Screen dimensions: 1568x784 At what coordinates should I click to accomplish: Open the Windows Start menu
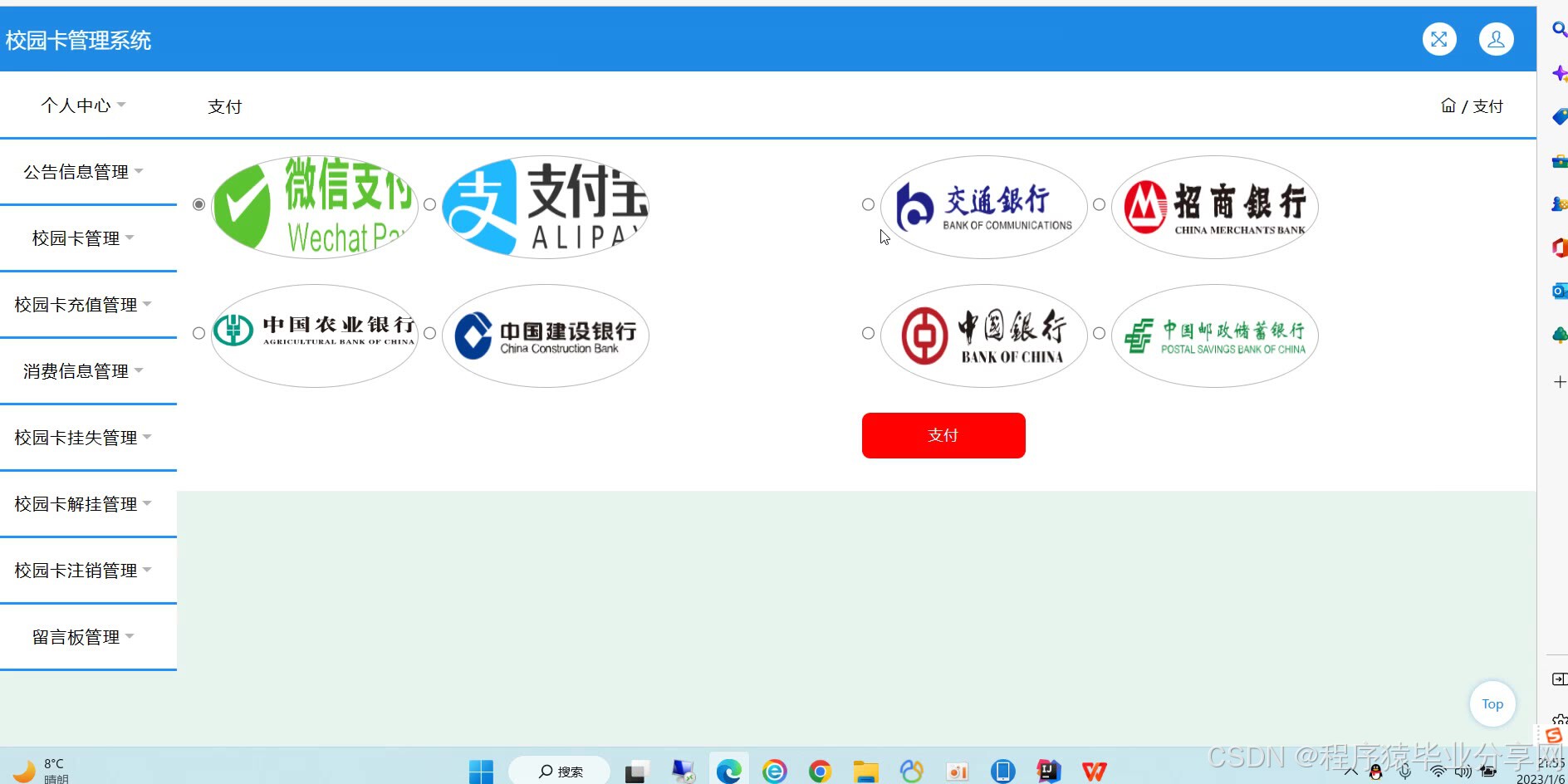pyautogui.click(x=481, y=772)
